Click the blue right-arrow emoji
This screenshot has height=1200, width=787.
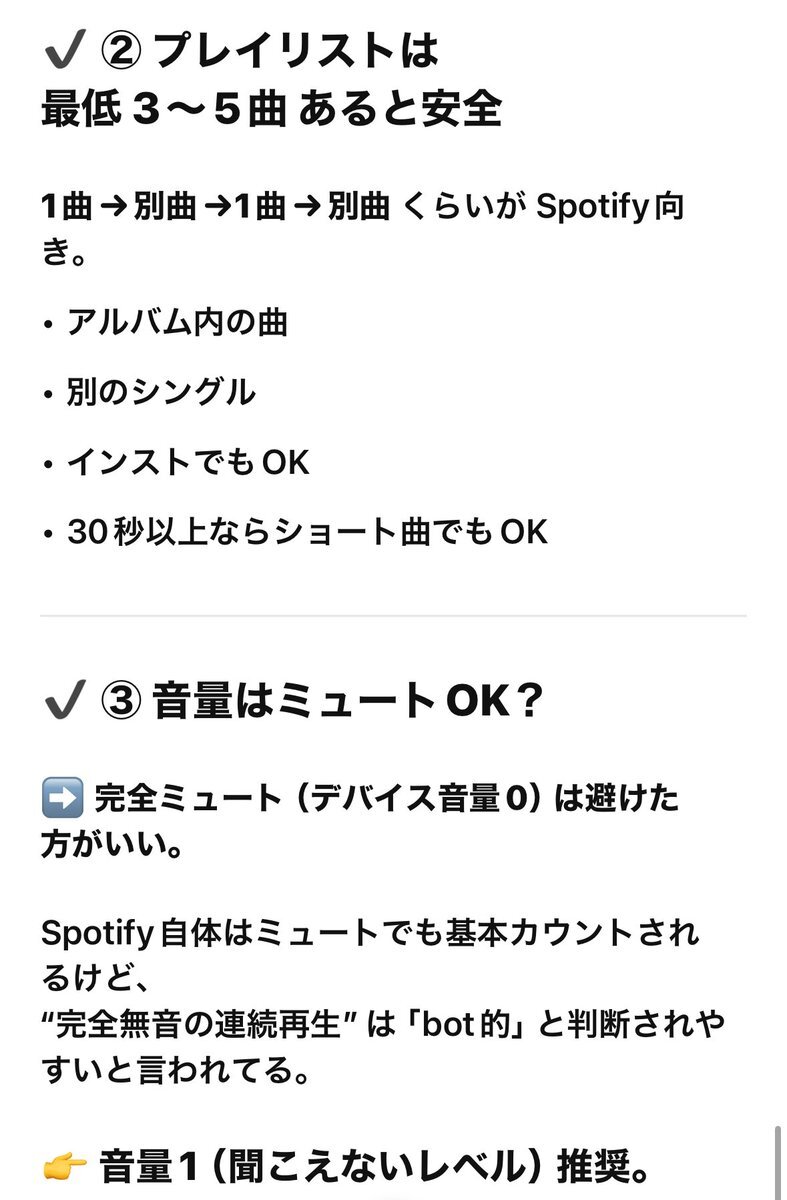[x=62, y=800]
